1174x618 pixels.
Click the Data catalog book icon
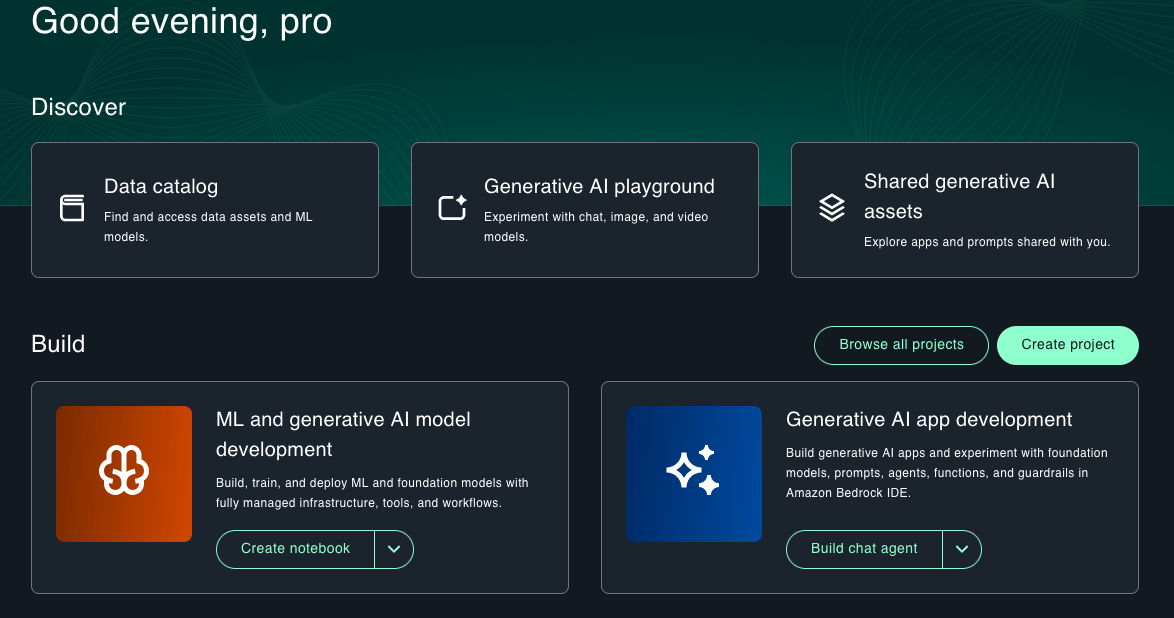[72, 208]
